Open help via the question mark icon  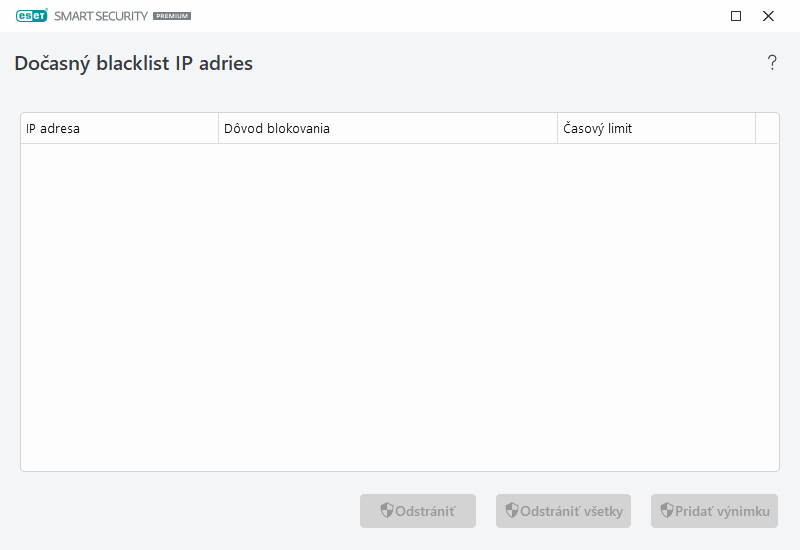[772, 63]
